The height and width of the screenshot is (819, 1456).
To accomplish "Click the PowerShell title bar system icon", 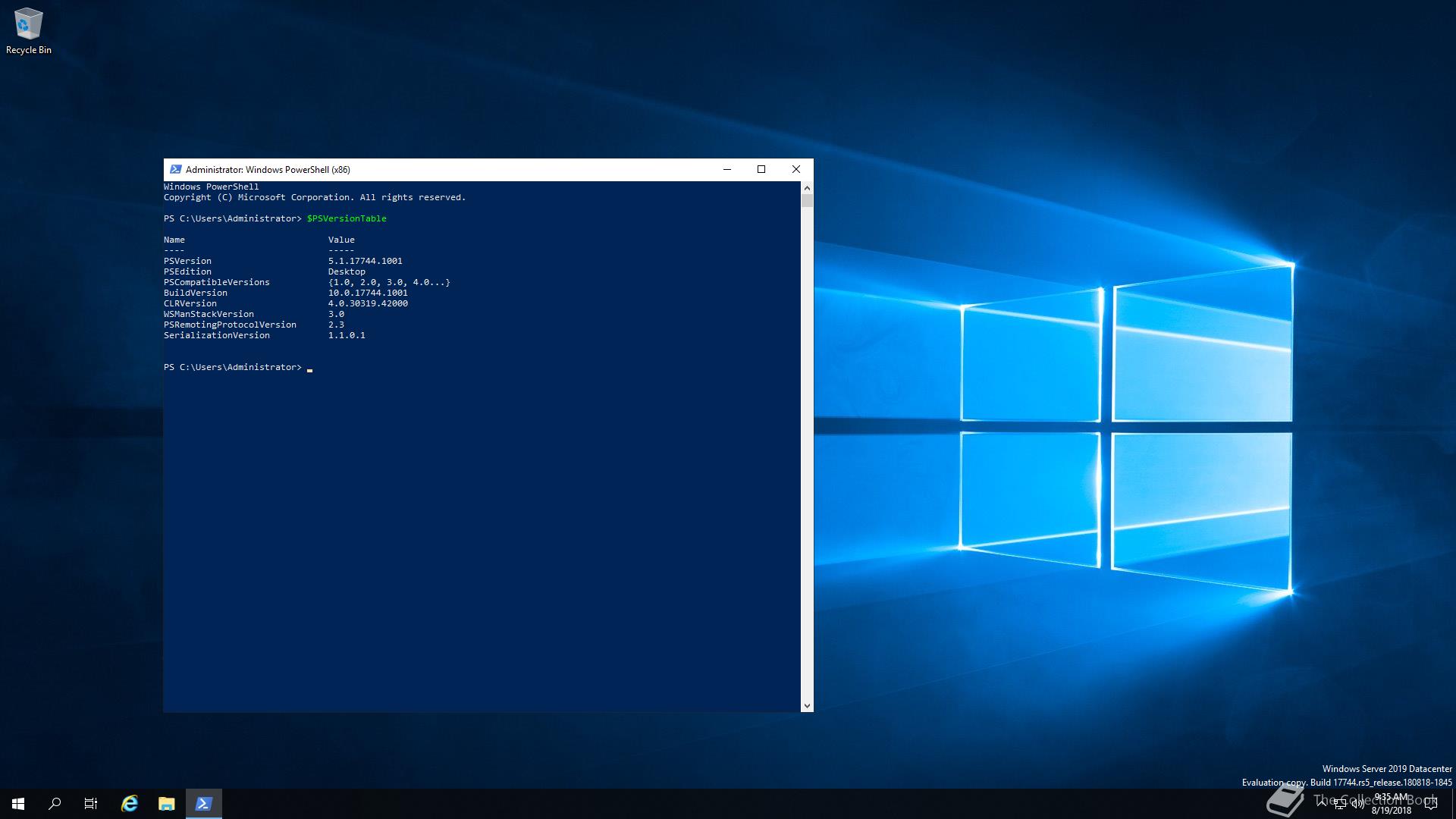I will [x=175, y=169].
